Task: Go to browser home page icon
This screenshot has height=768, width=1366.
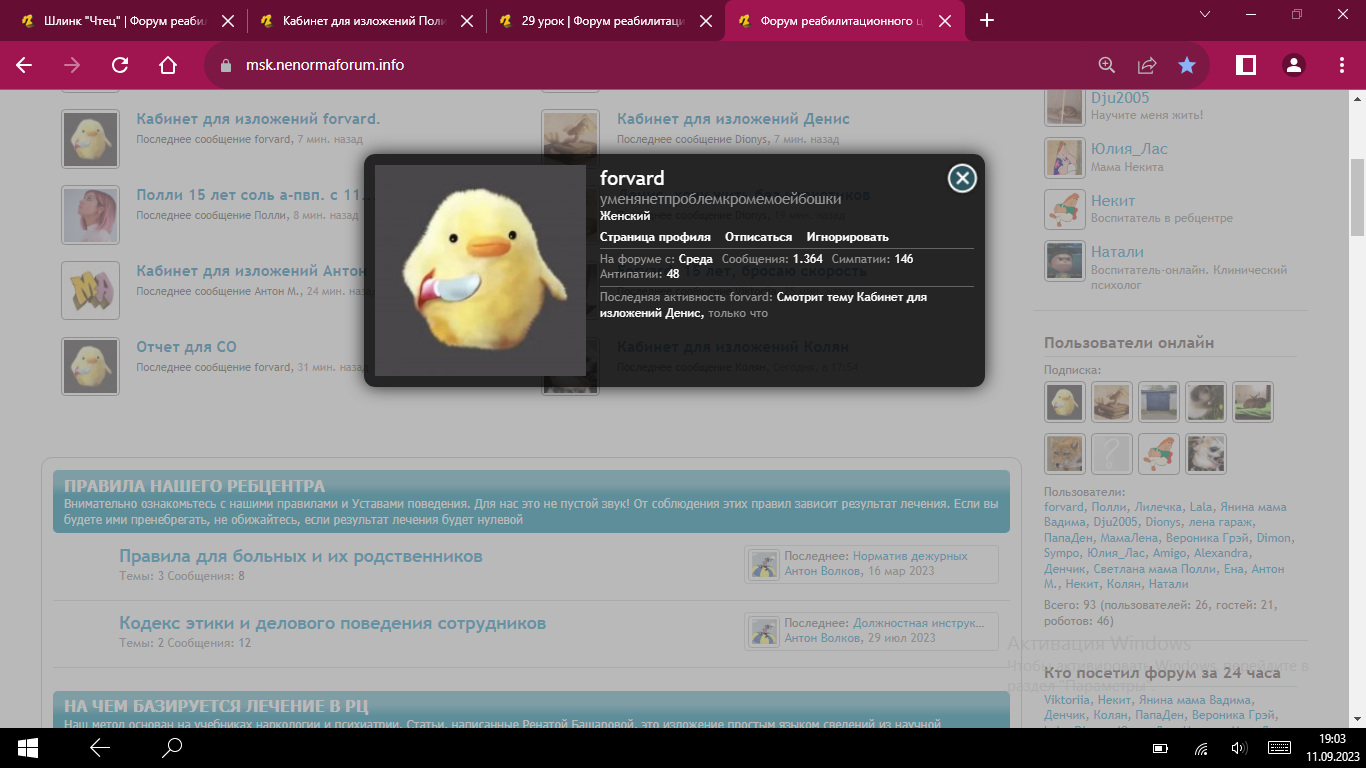Action: pyautogui.click(x=168, y=65)
